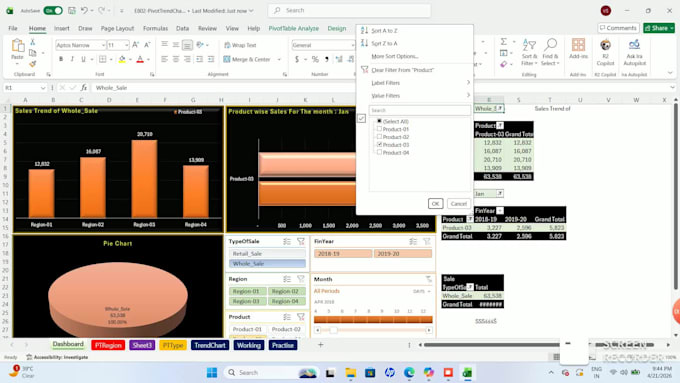Clear filter on Product slicer
This screenshot has width=680, height=383.
pos(301,317)
